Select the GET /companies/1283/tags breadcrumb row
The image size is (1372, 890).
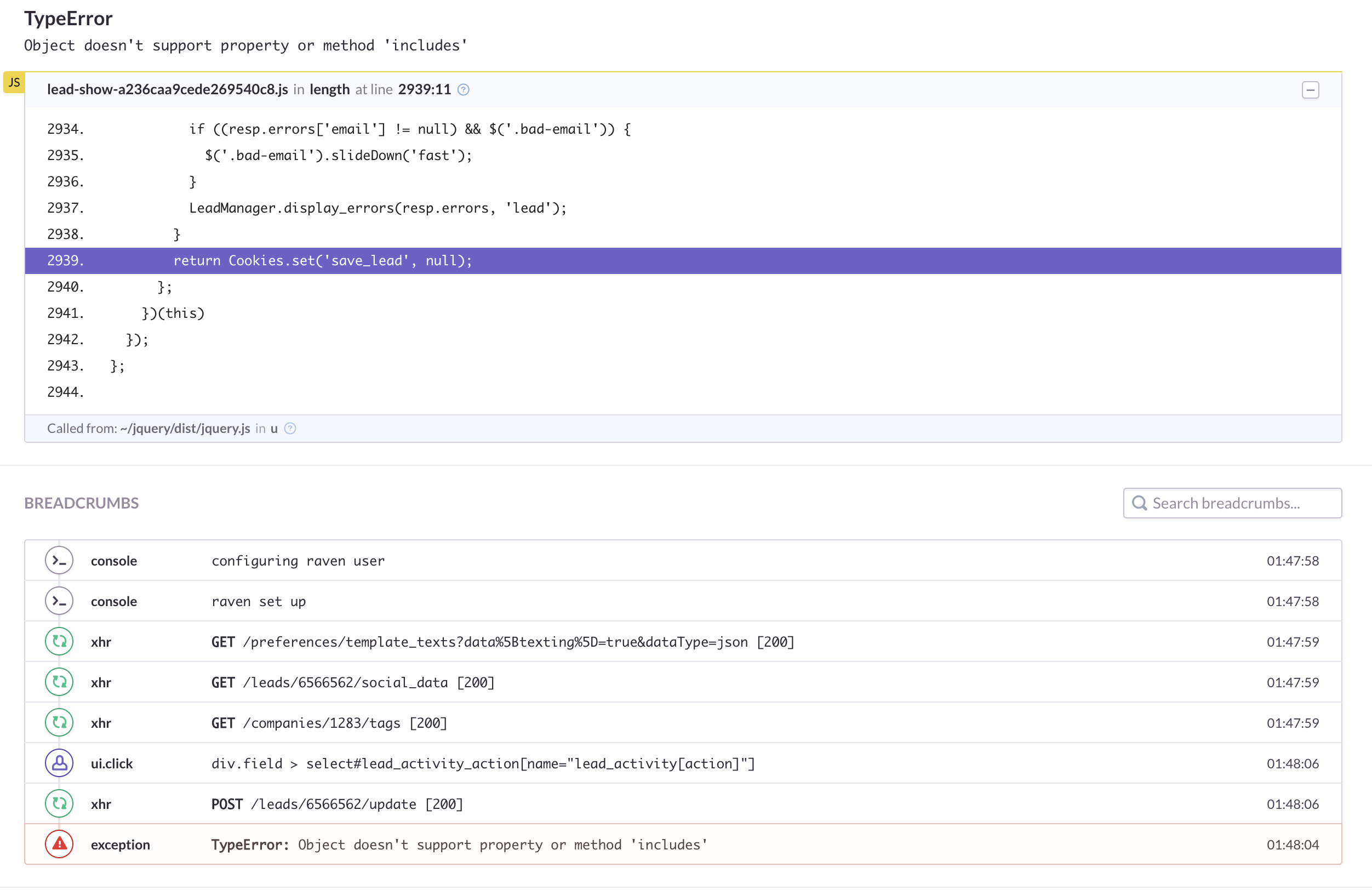tap(329, 723)
